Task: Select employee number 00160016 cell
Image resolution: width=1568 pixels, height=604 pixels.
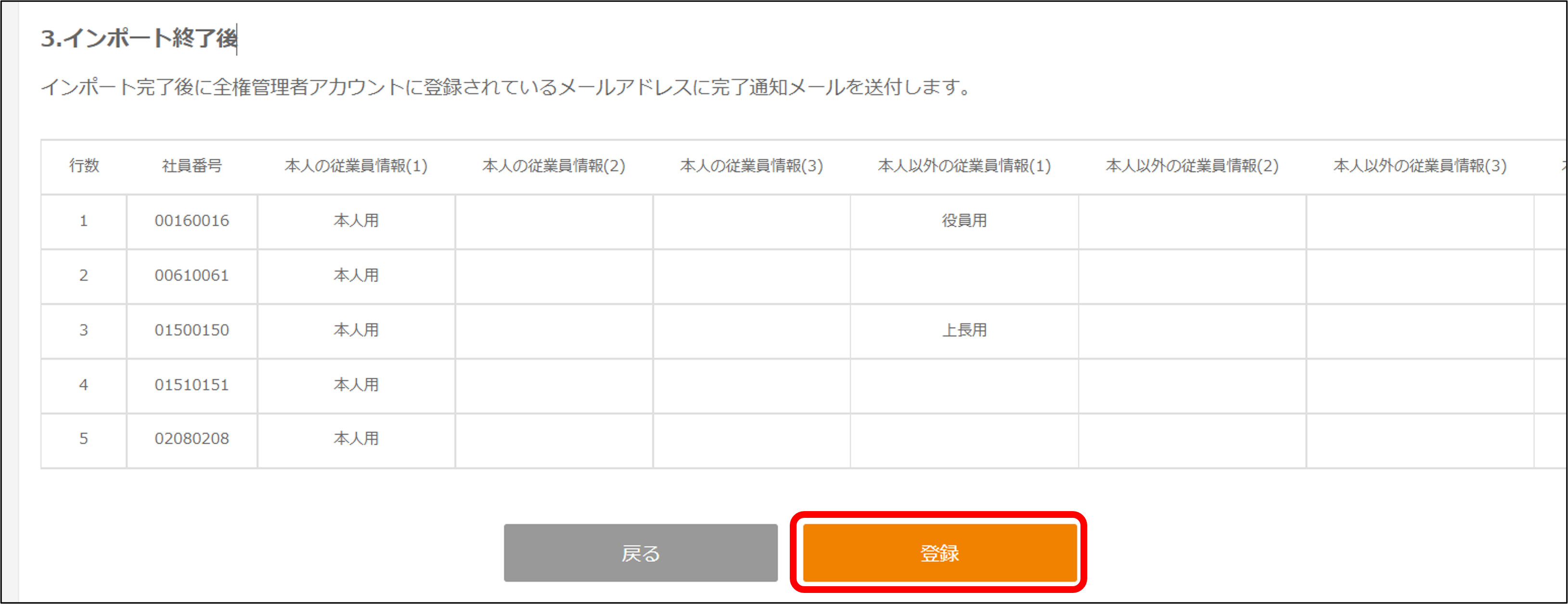Action: tap(192, 220)
